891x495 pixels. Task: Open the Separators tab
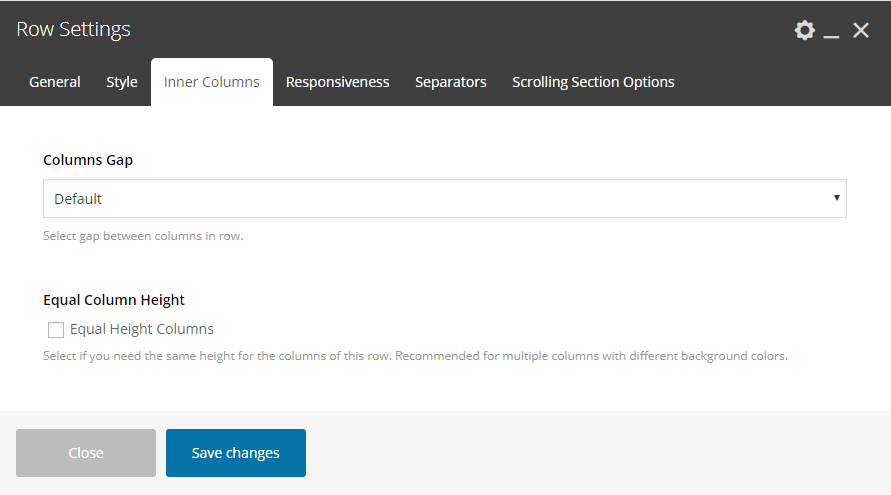[451, 82]
